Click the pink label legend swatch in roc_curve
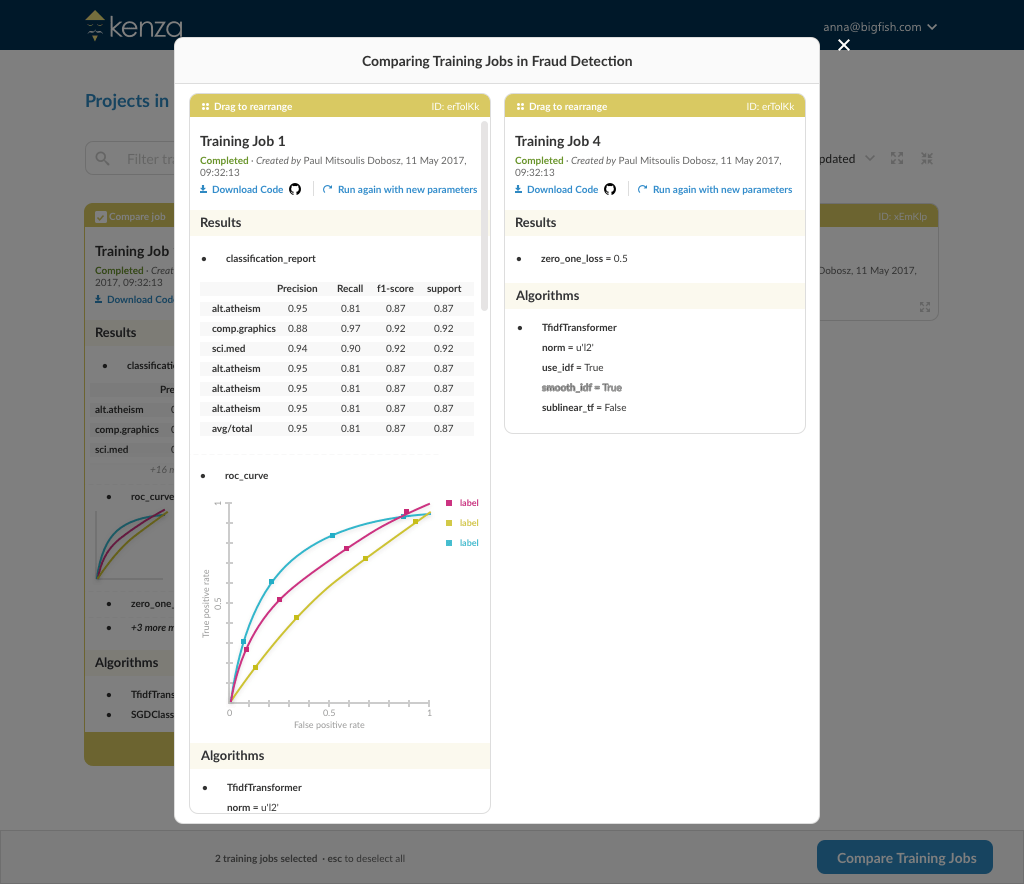Viewport: 1024px width, 884px height. pyautogui.click(x=449, y=503)
